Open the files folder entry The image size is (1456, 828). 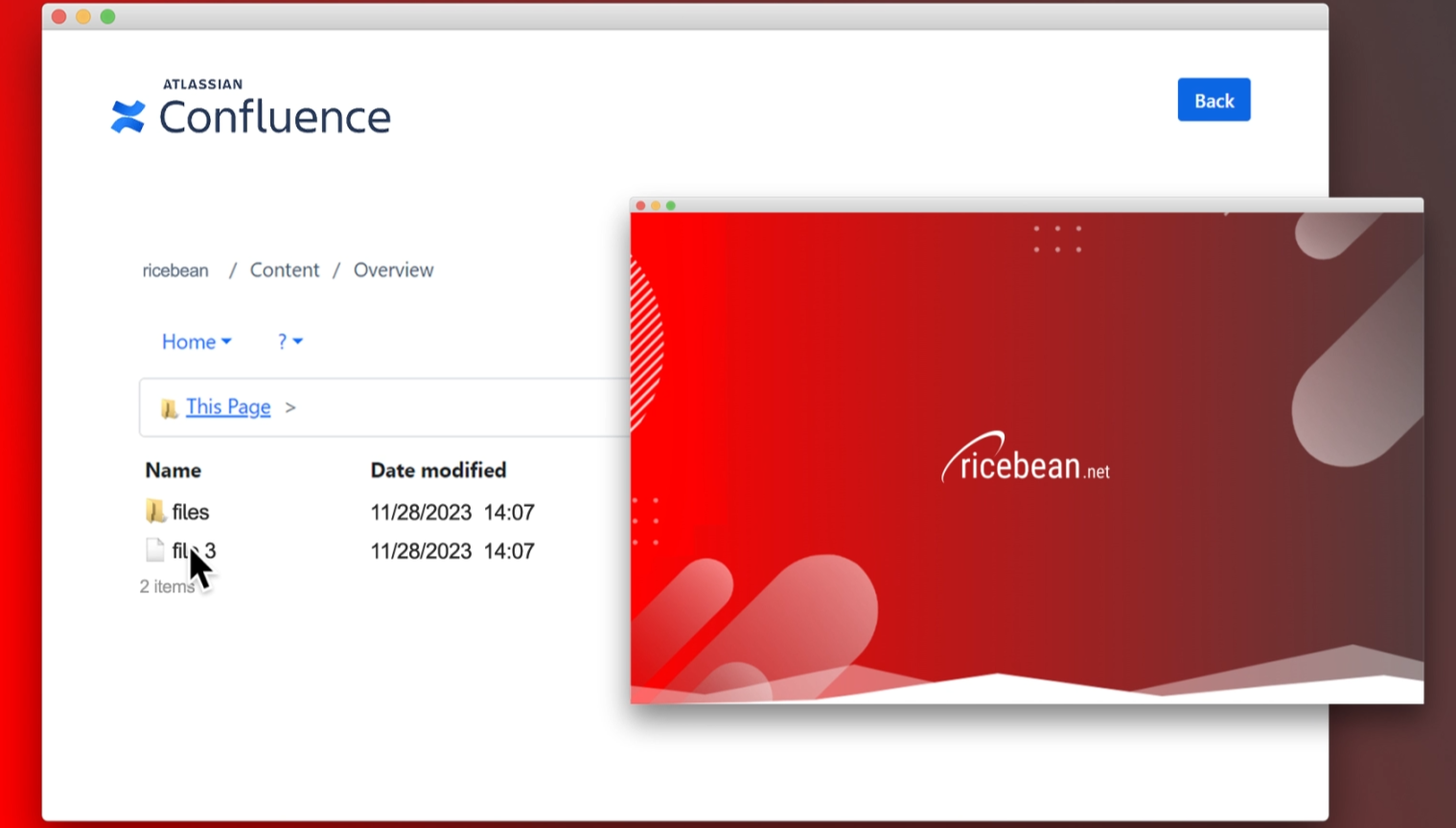[190, 511]
